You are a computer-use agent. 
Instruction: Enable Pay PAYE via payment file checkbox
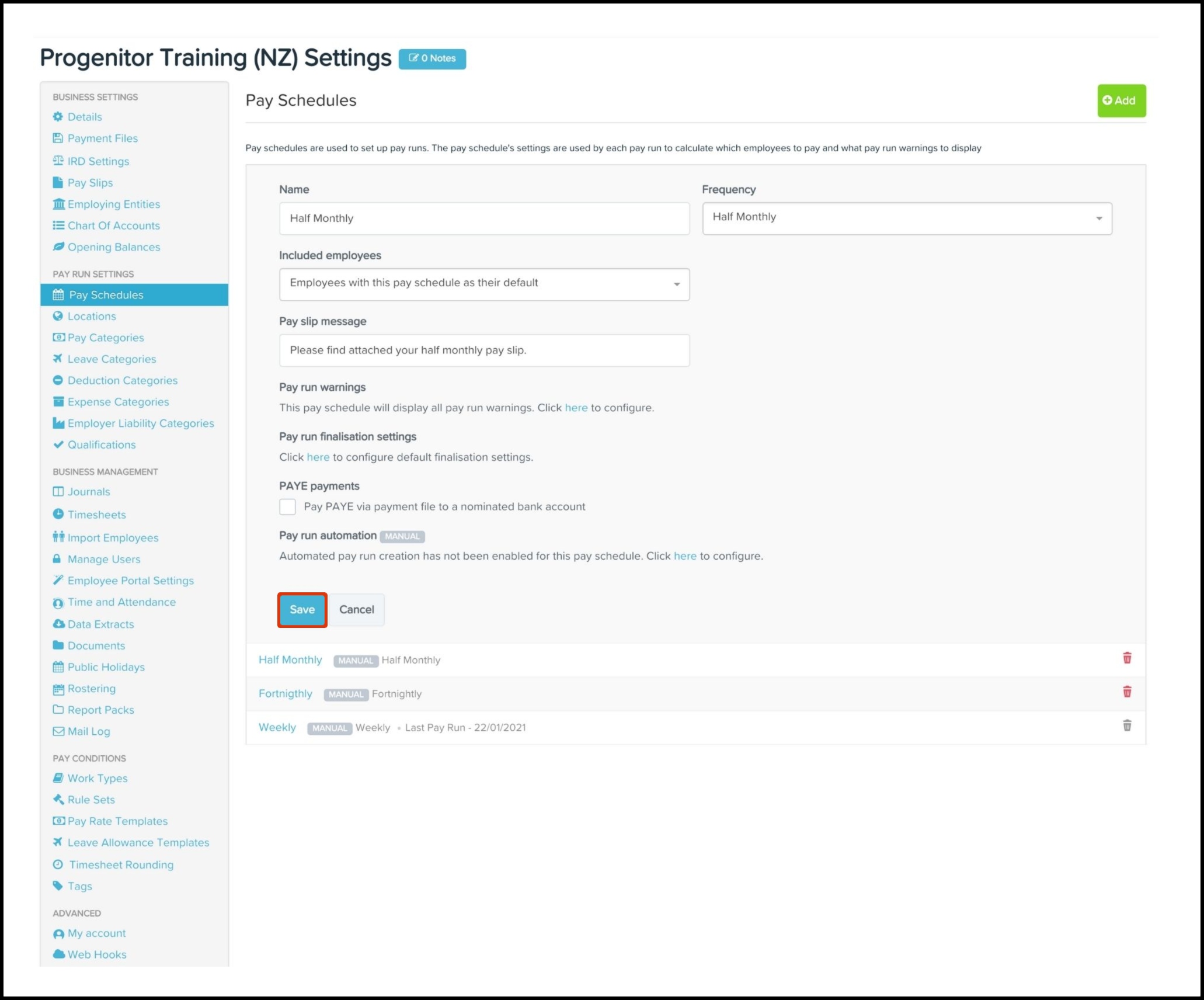click(x=287, y=506)
